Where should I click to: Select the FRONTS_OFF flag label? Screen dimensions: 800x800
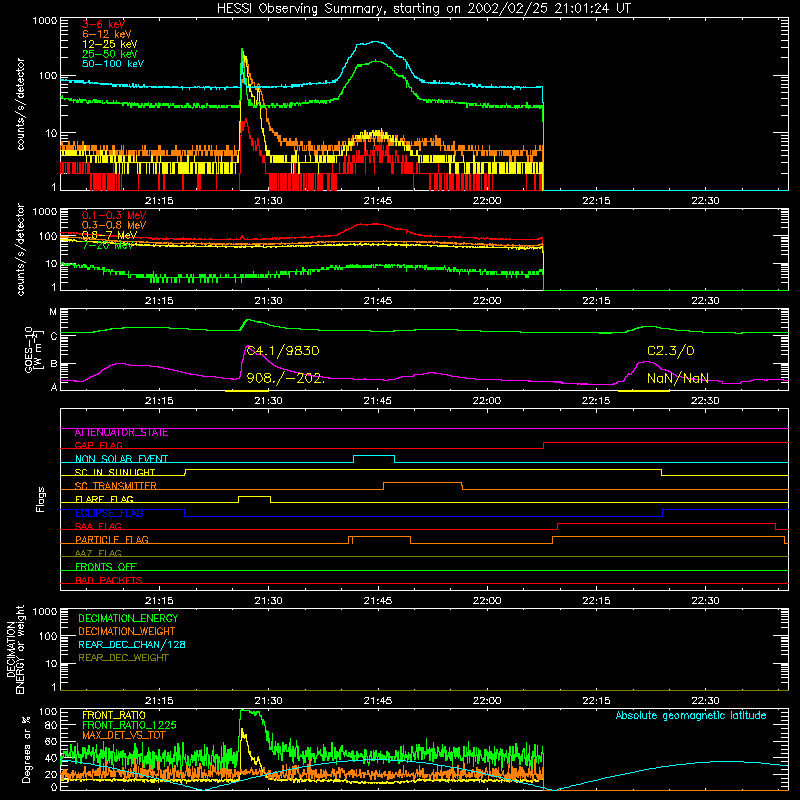pos(106,566)
